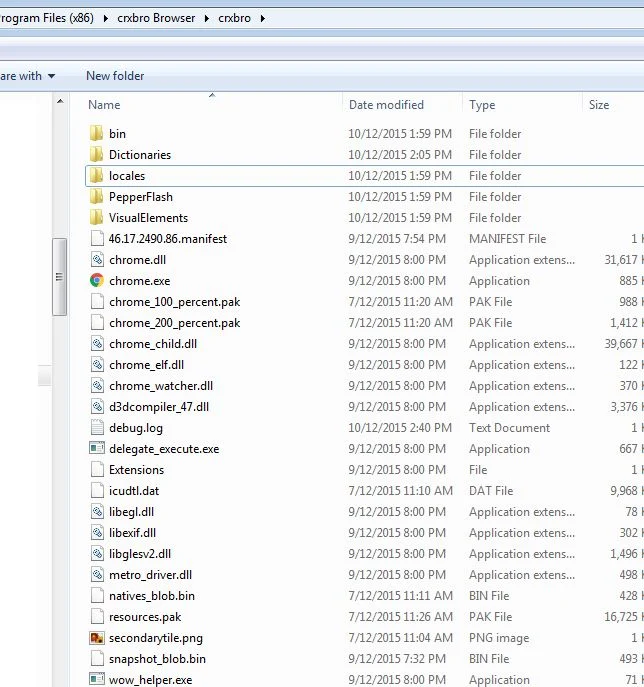Create a New folder
Viewport: 644px width, 687px height.
tap(115, 76)
